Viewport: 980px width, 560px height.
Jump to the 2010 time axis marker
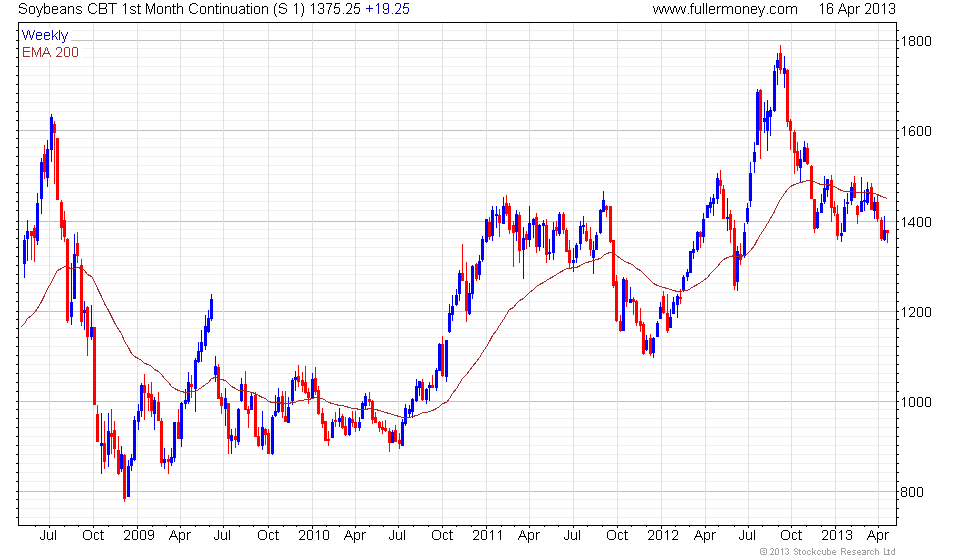click(314, 535)
